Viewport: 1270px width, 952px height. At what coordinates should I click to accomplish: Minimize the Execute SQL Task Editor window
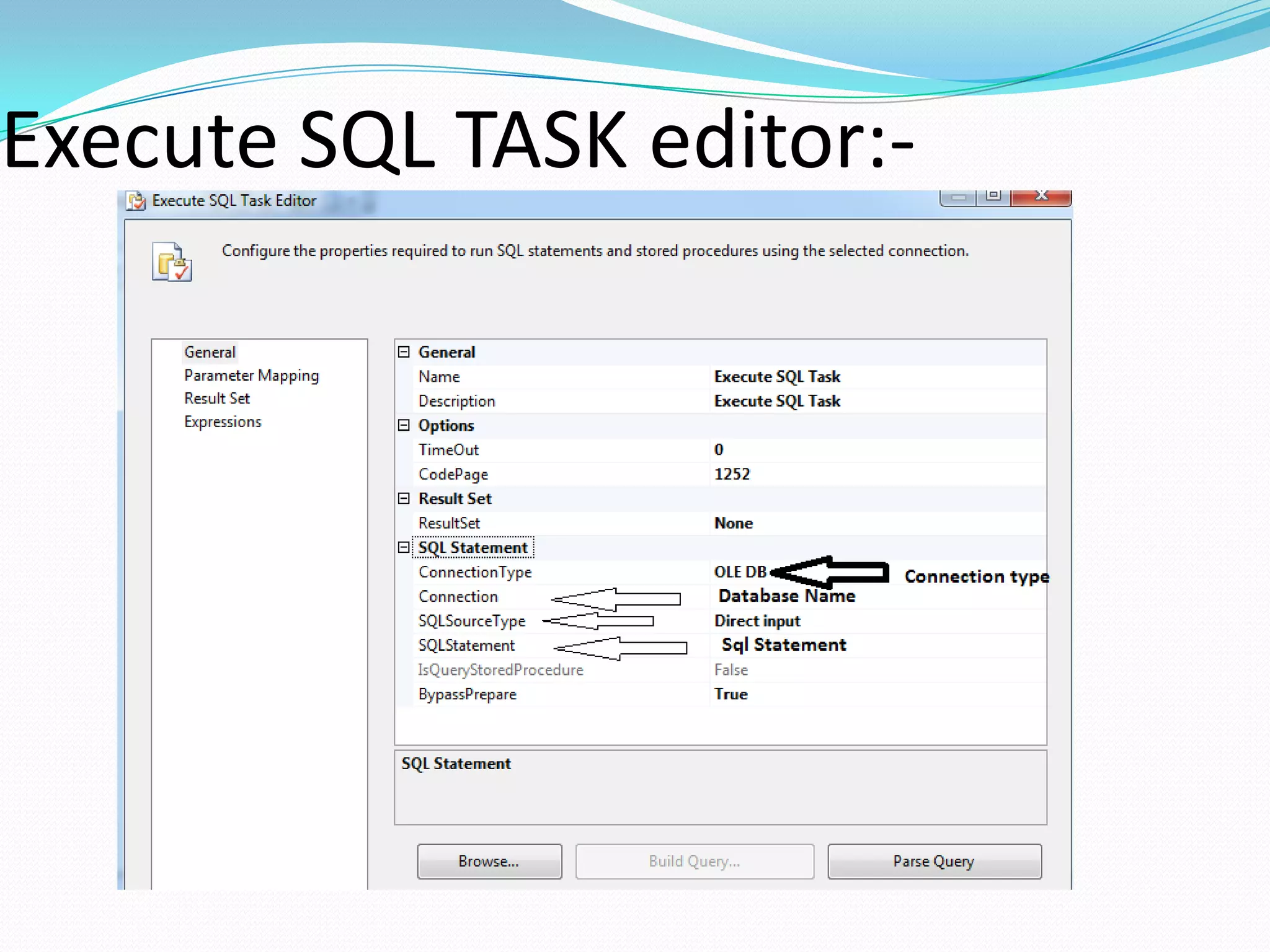959,197
